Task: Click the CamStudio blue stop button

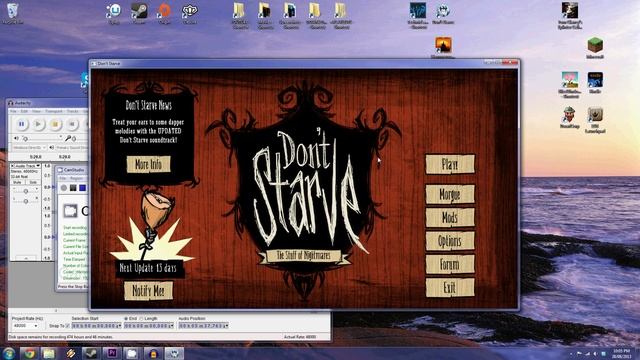Action: [x=82, y=188]
